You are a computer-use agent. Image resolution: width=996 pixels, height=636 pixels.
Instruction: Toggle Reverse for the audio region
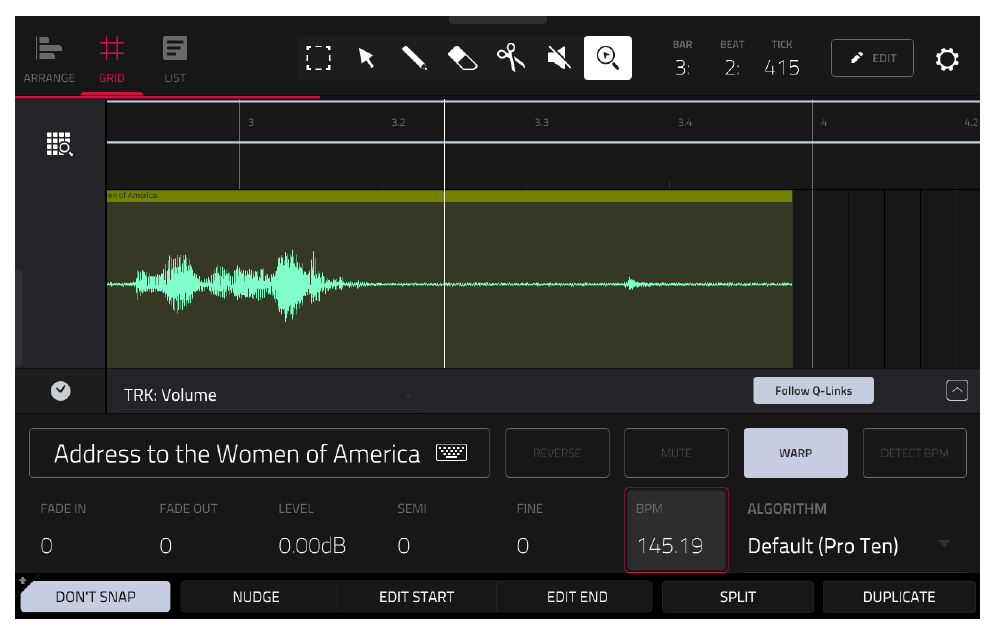557,453
